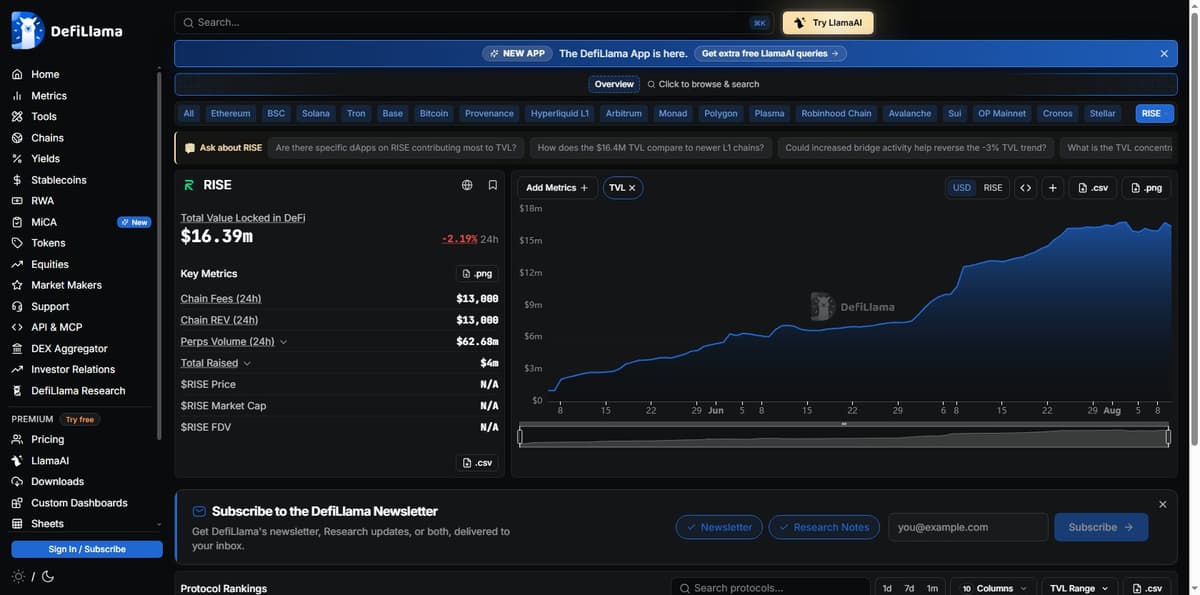Download chart as .png
The image size is (1200, 595).
coord(1146,188)
